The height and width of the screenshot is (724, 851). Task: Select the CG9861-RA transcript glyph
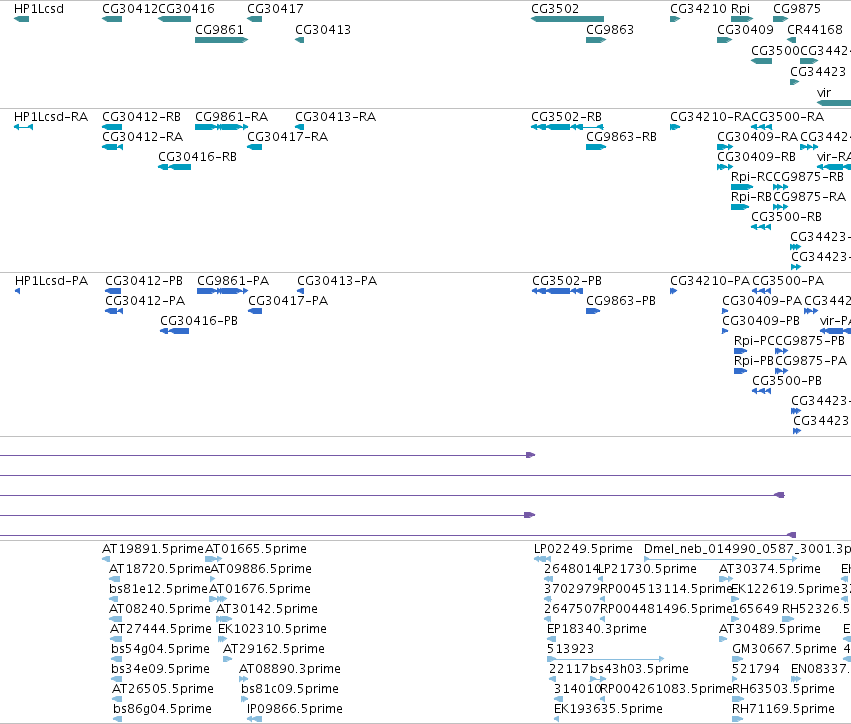click(221, 127)
